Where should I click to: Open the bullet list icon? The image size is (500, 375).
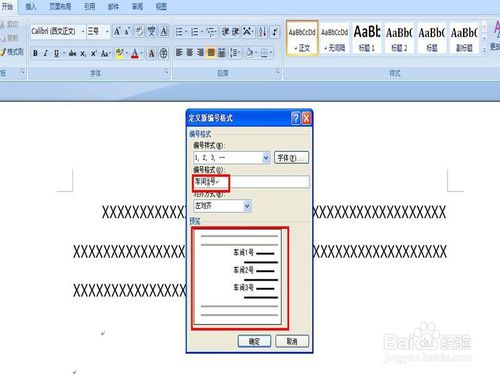click(x=179, y=32)
